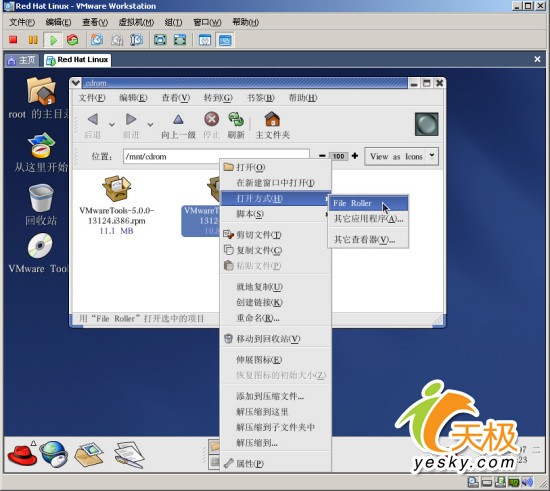This screenshot has height=491, width=550.
Task: Click the yellow Suspend icon in VMware toolbar
Action: (33, 40)
